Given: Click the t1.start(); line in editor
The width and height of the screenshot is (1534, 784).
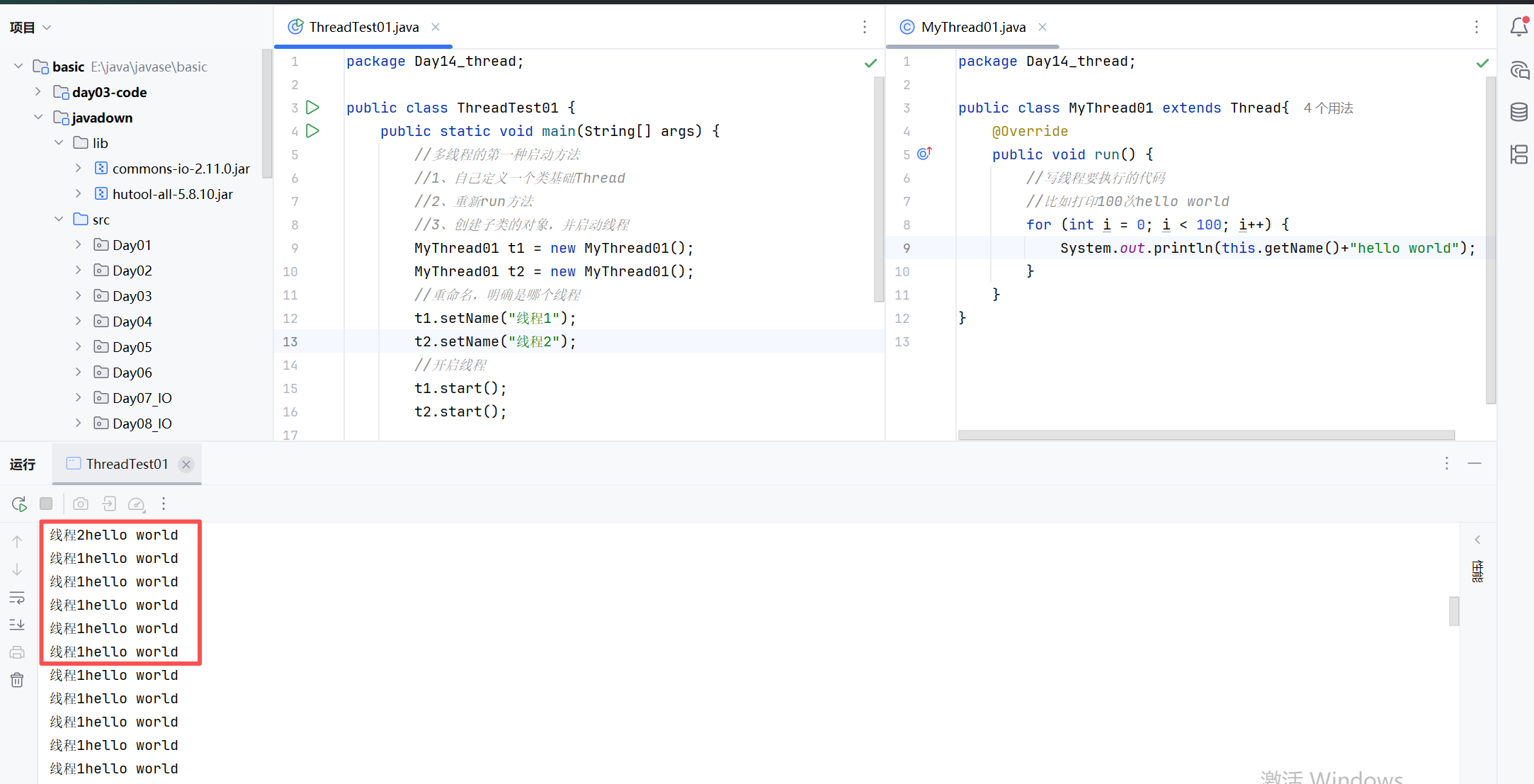Looking at the screenshot, I should click(460, 388).
